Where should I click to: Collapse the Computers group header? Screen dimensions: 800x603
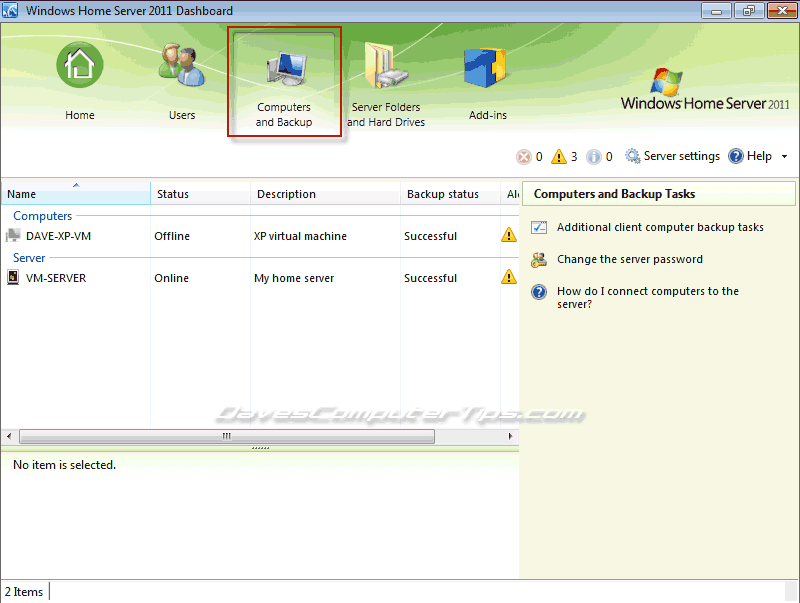[42, 216]
